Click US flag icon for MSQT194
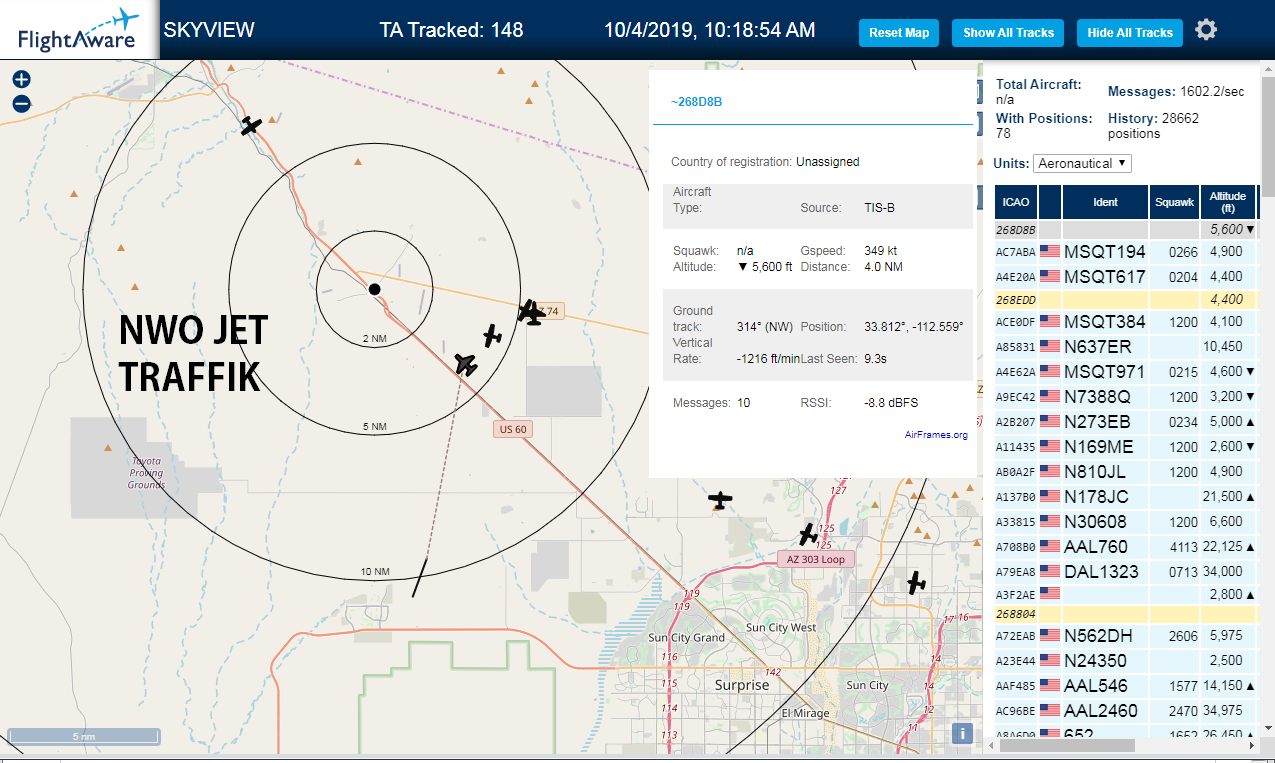1275x763 pixels. tap(1049, 251)
